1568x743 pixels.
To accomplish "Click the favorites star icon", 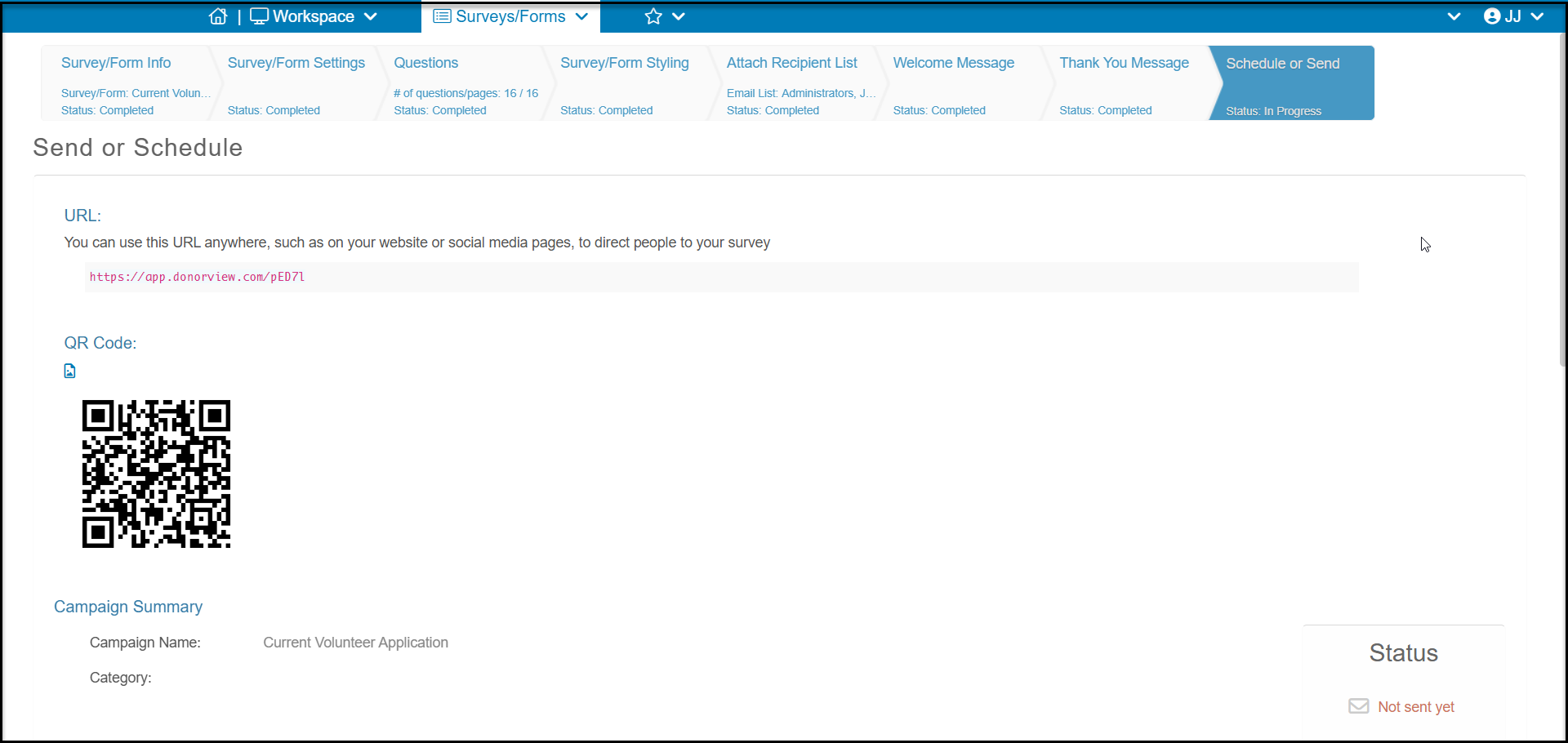I will (653, 16).
